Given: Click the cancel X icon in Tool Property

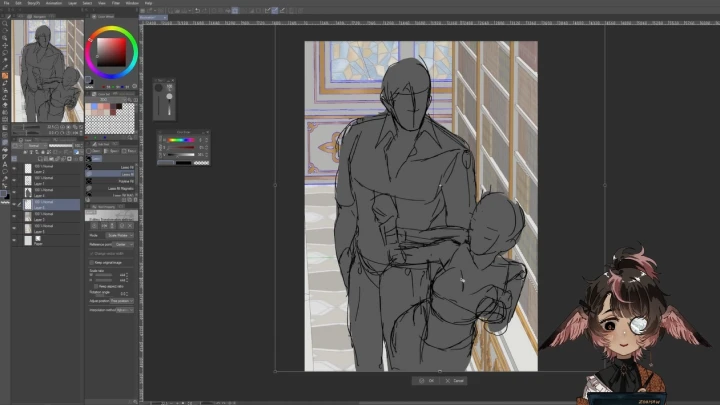Looking at the screenshot, I should (129, 228).
